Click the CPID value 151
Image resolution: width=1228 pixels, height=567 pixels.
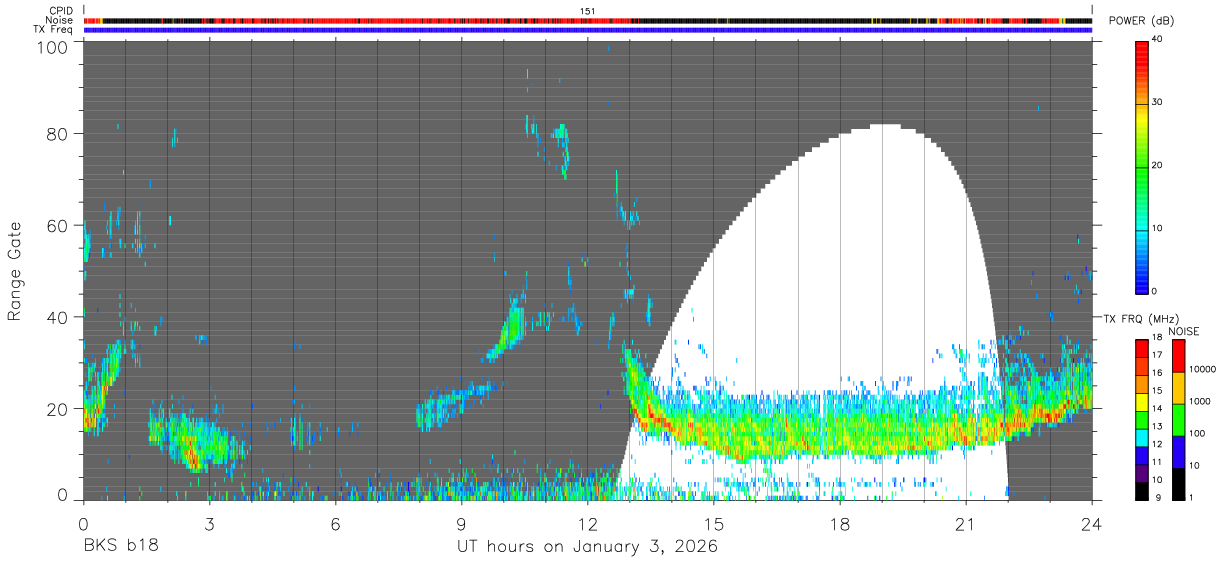click(588, 11)
